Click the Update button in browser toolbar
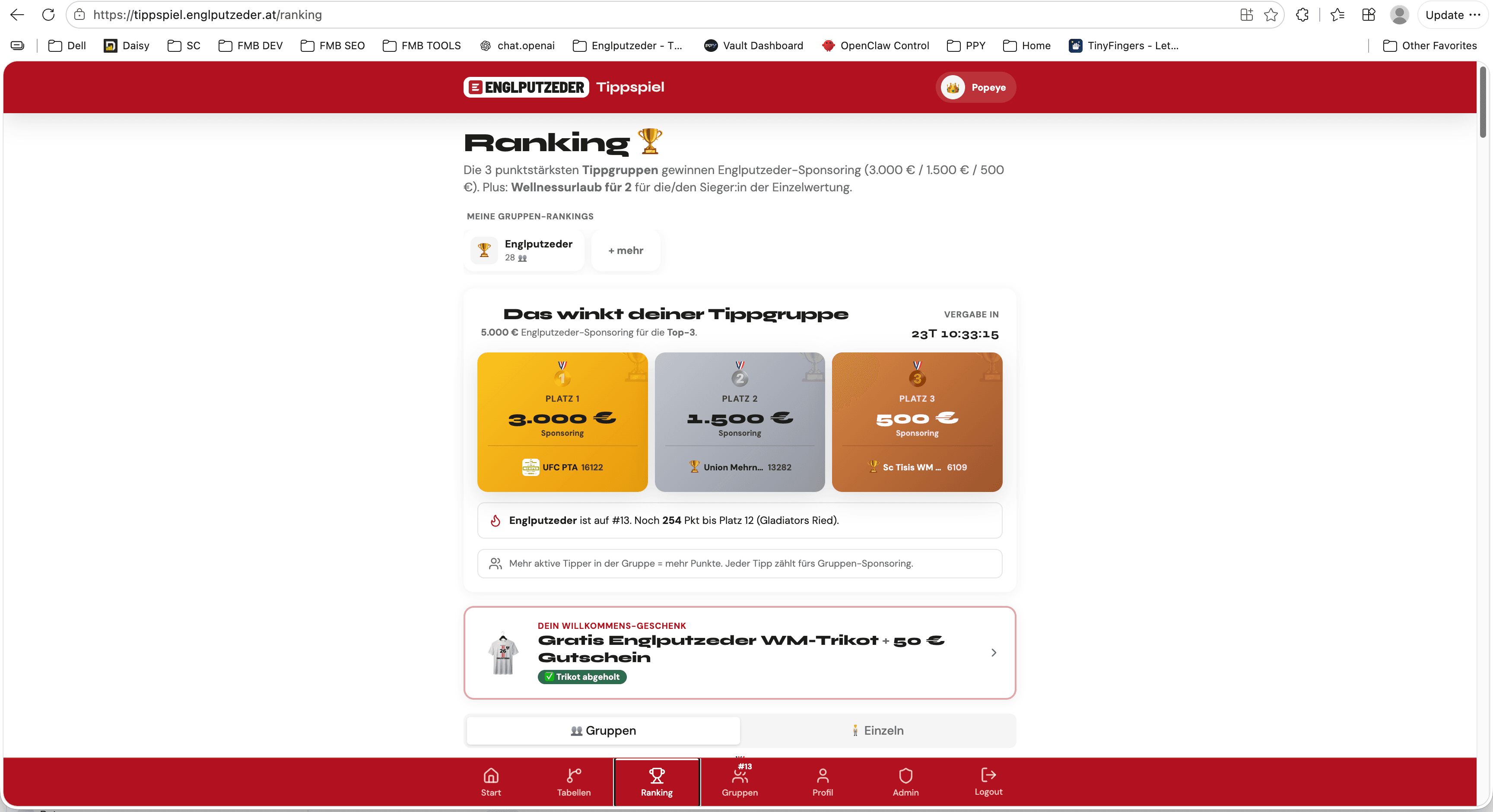 pos(1444,15)
